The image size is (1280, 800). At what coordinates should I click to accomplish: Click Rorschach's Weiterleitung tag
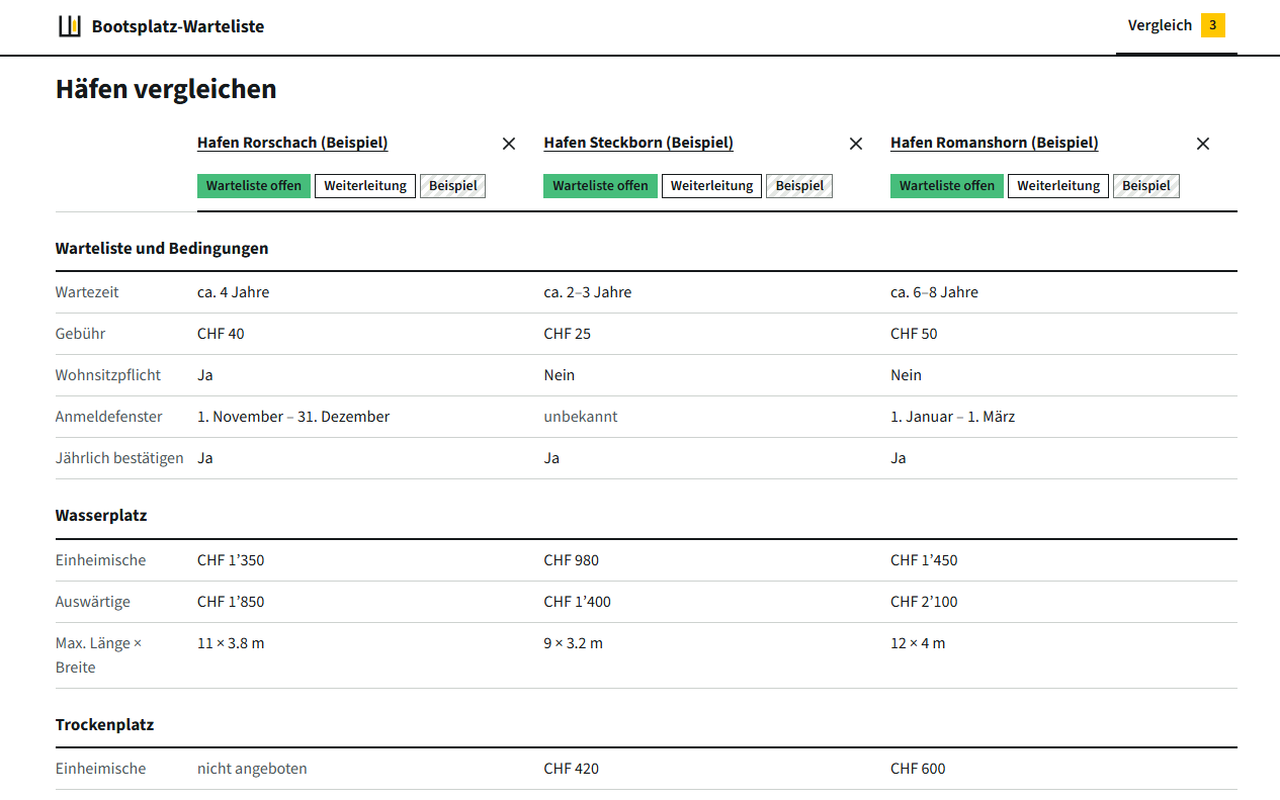pyautogui.click(x=365, y=186)
